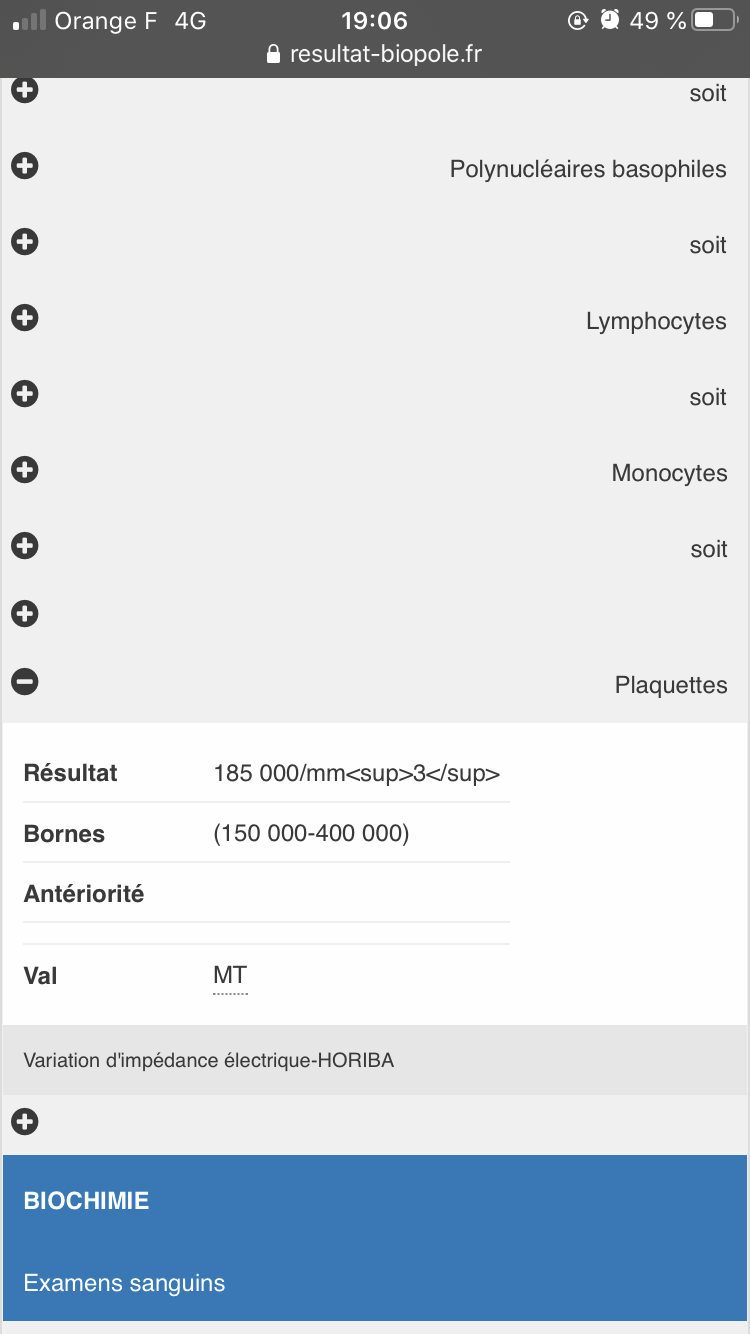Tap the topmost plus icon

[25, 90]
